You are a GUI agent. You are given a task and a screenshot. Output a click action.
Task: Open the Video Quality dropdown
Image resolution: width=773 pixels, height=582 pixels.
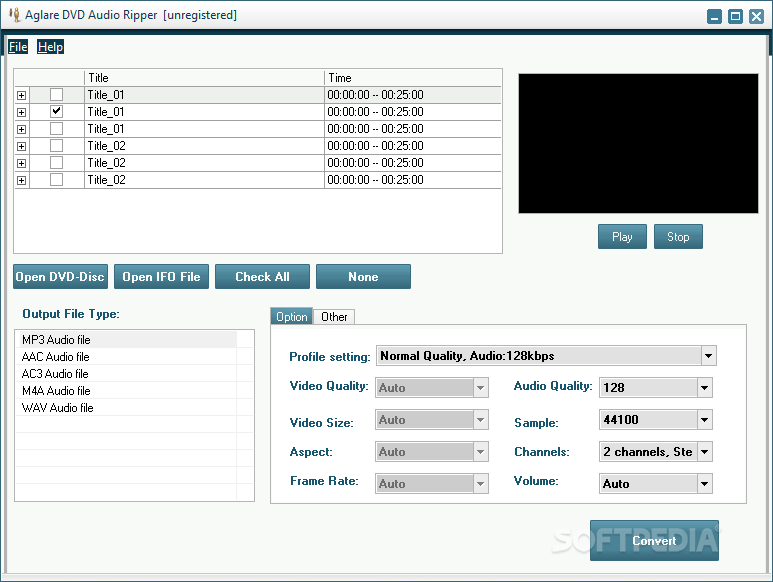(481, 388)
